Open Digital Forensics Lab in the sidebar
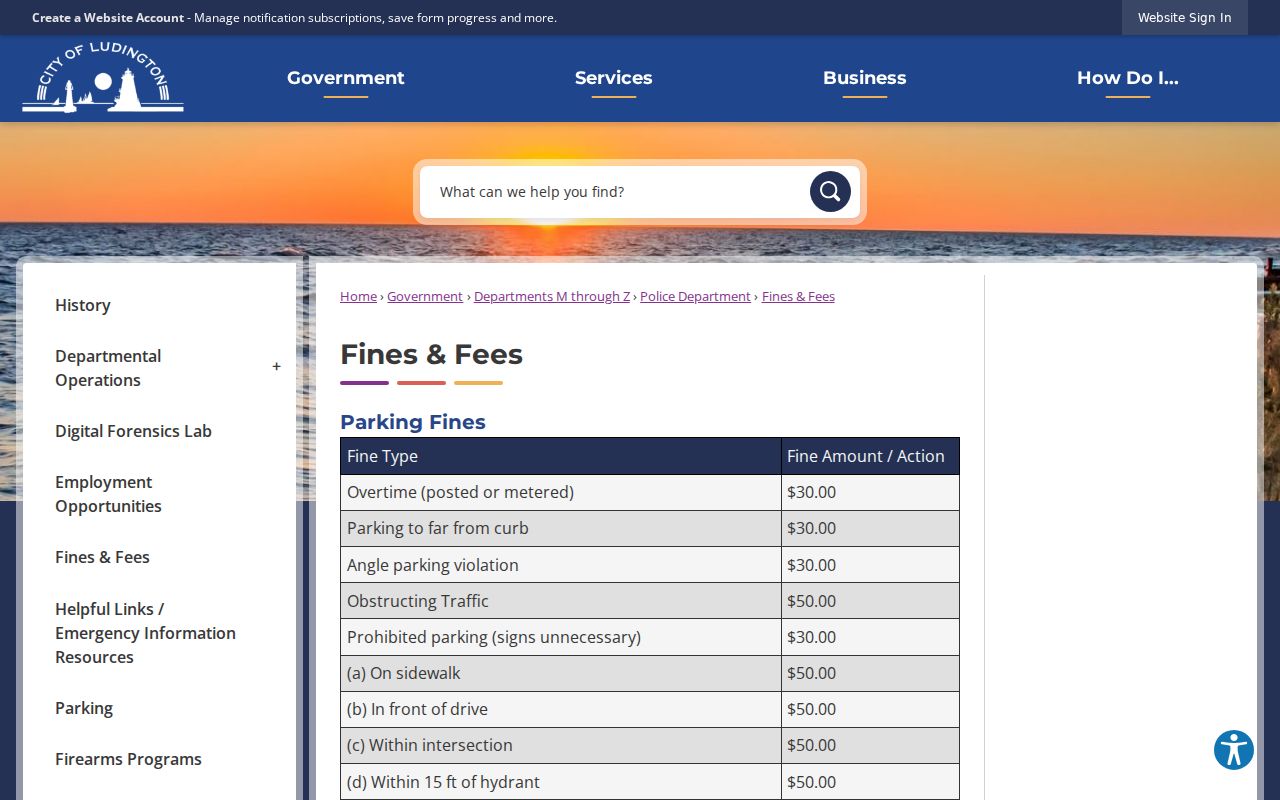 point(133,431)
